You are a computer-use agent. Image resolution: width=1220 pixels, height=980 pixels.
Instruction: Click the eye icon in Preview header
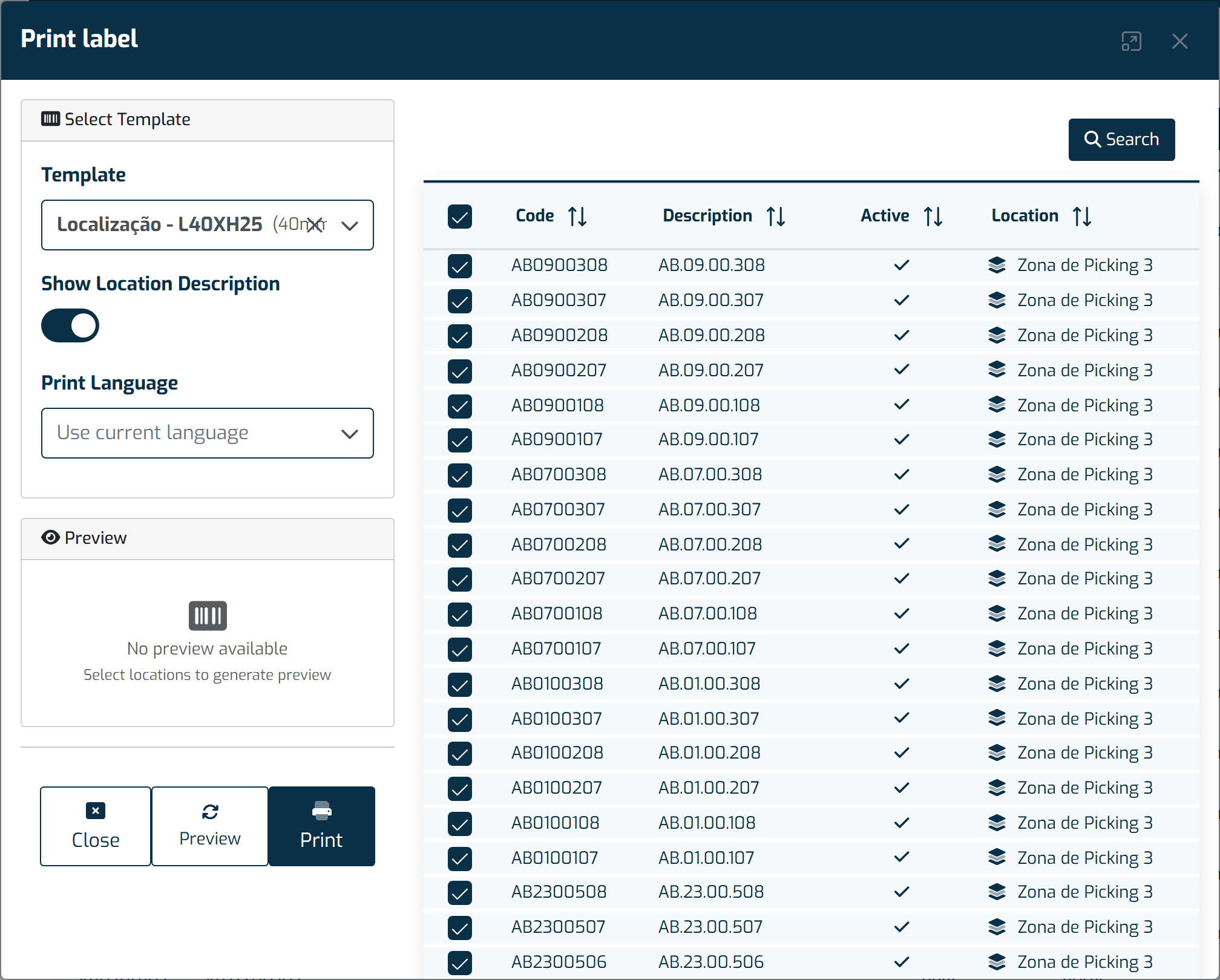point(50,537)
